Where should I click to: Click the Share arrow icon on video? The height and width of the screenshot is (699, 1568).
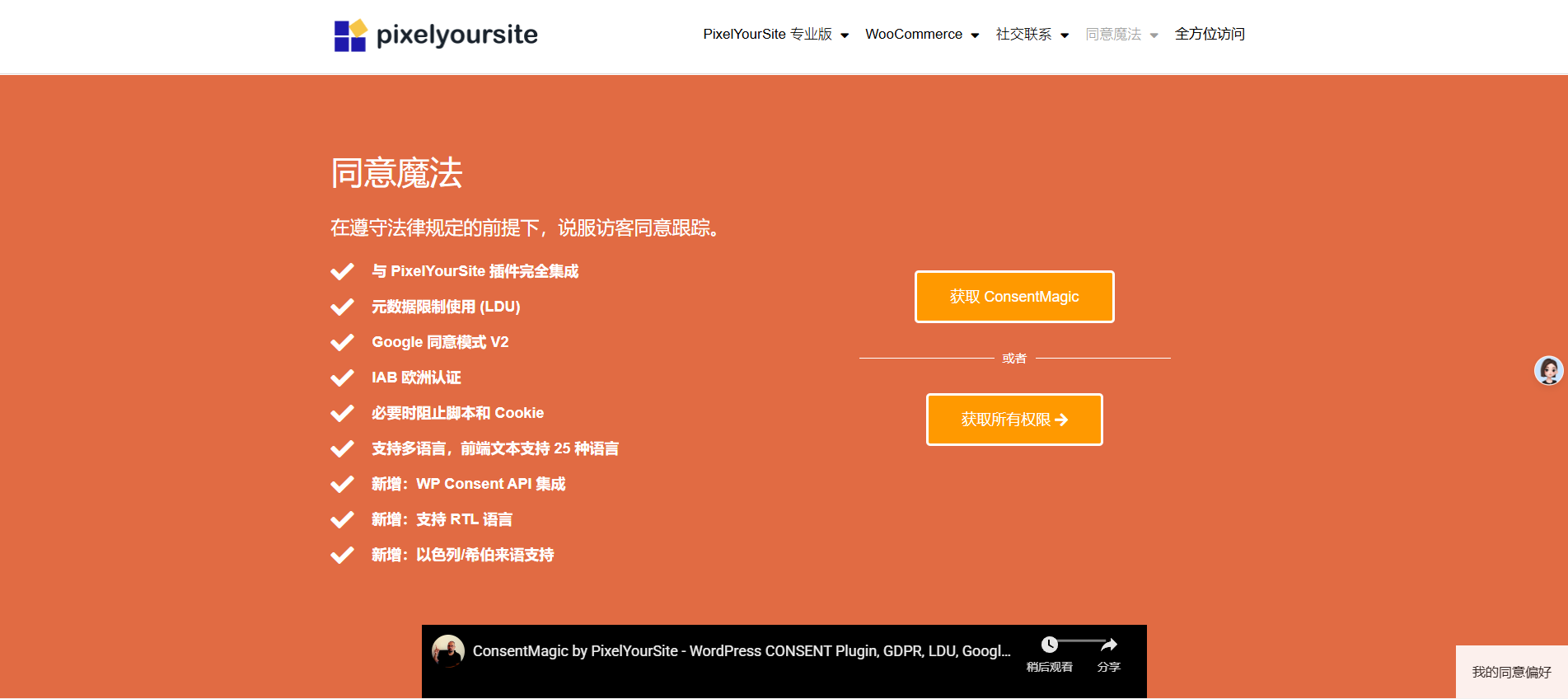[x=1109, y=645]
